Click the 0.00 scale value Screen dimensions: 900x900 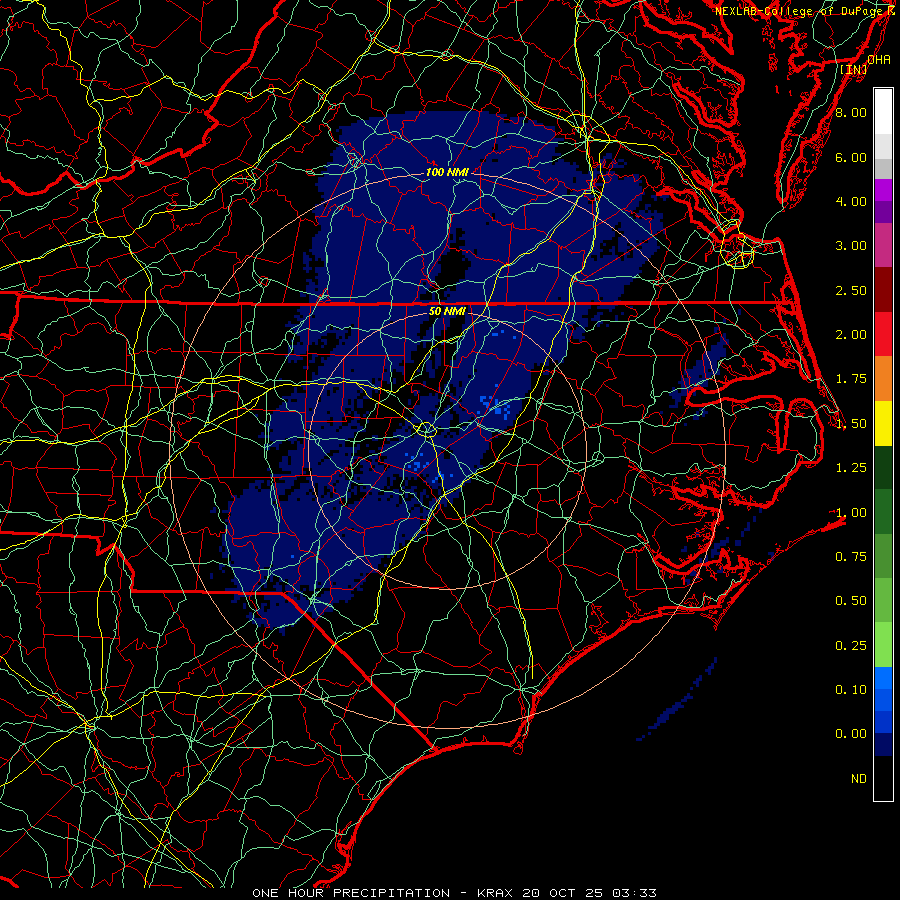click(x=851, y=734)
